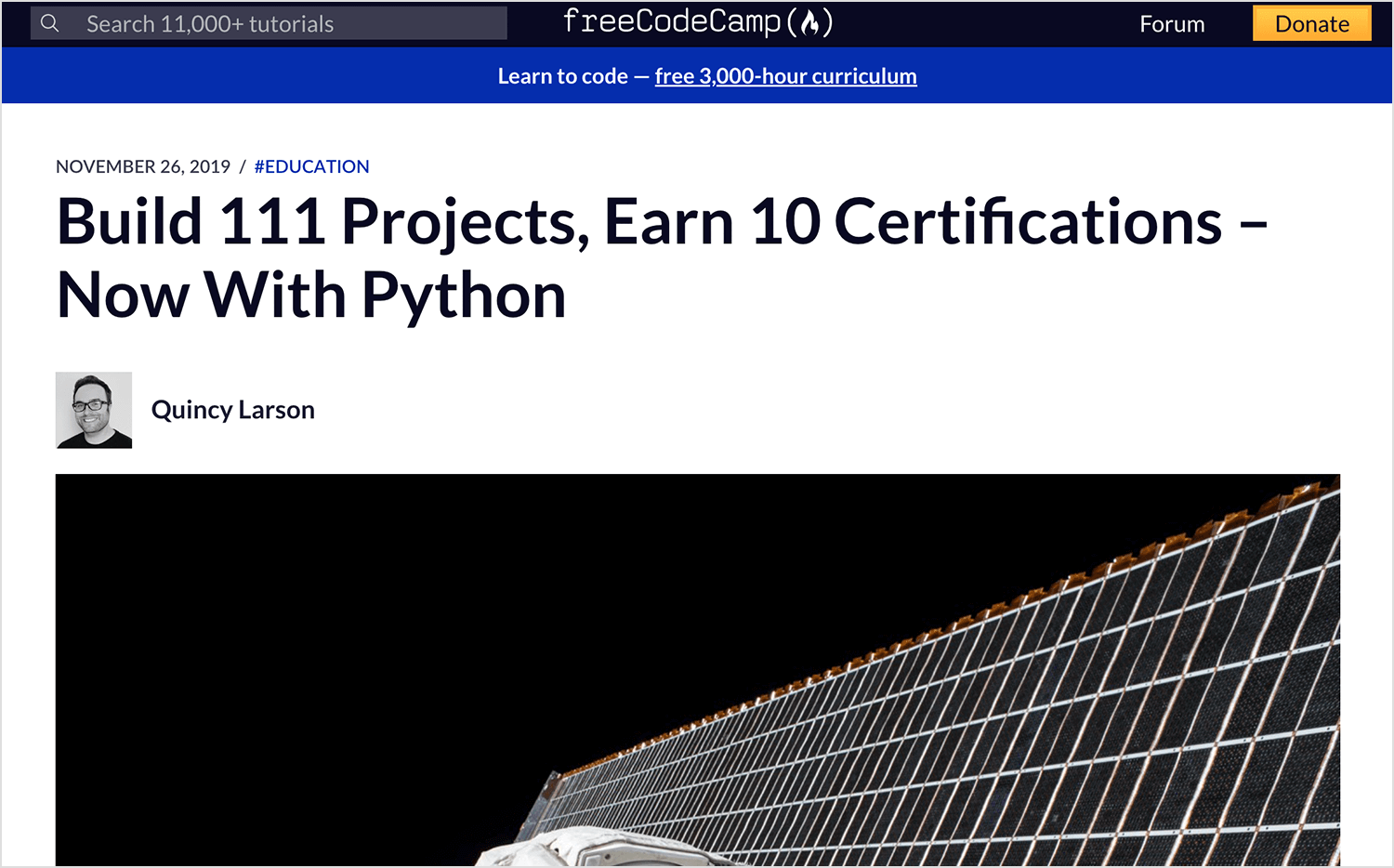Open the Quincy Larson author link

[233, 410]
